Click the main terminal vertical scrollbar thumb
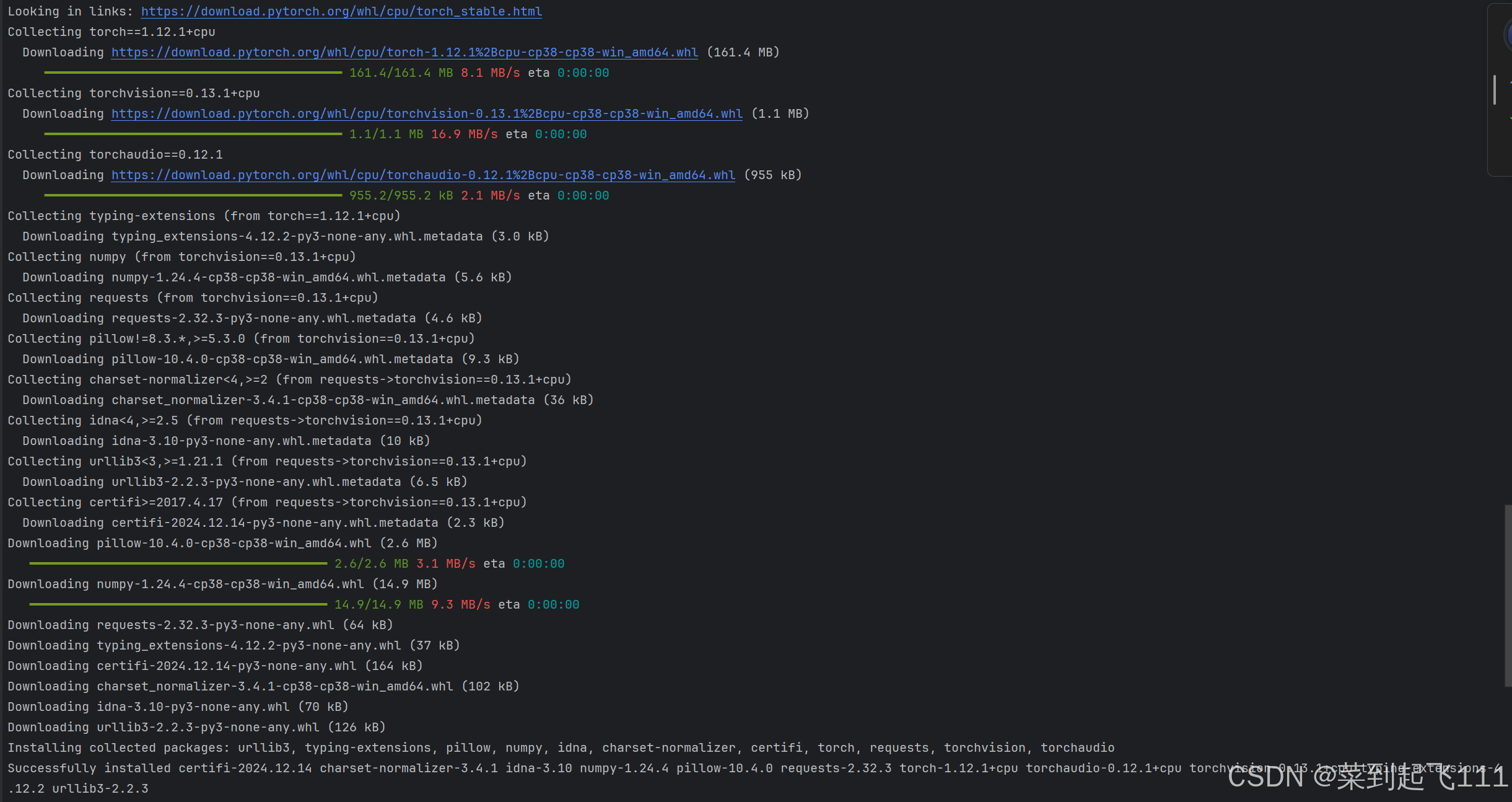The image size is (1512, 802). (x=1508, y=595)
